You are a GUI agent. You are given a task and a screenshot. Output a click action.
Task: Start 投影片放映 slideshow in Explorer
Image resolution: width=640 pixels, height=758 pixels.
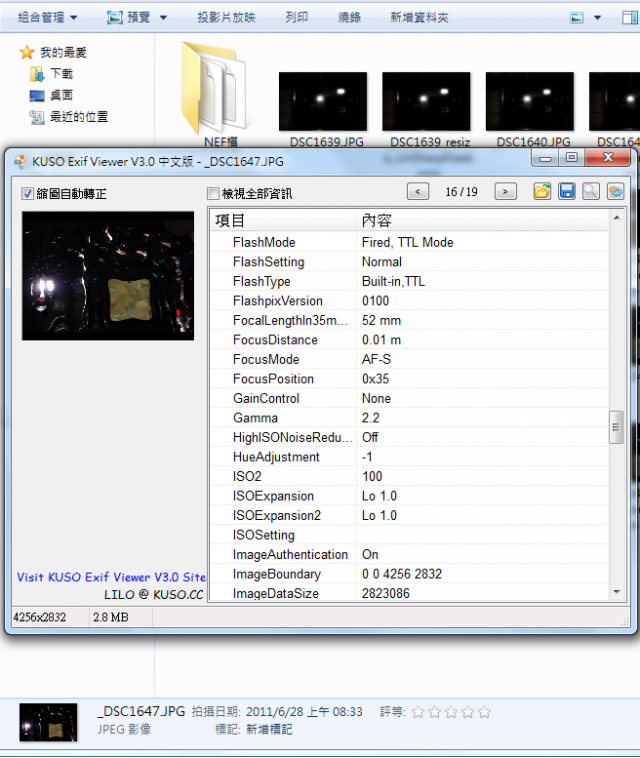coord(226,17)
